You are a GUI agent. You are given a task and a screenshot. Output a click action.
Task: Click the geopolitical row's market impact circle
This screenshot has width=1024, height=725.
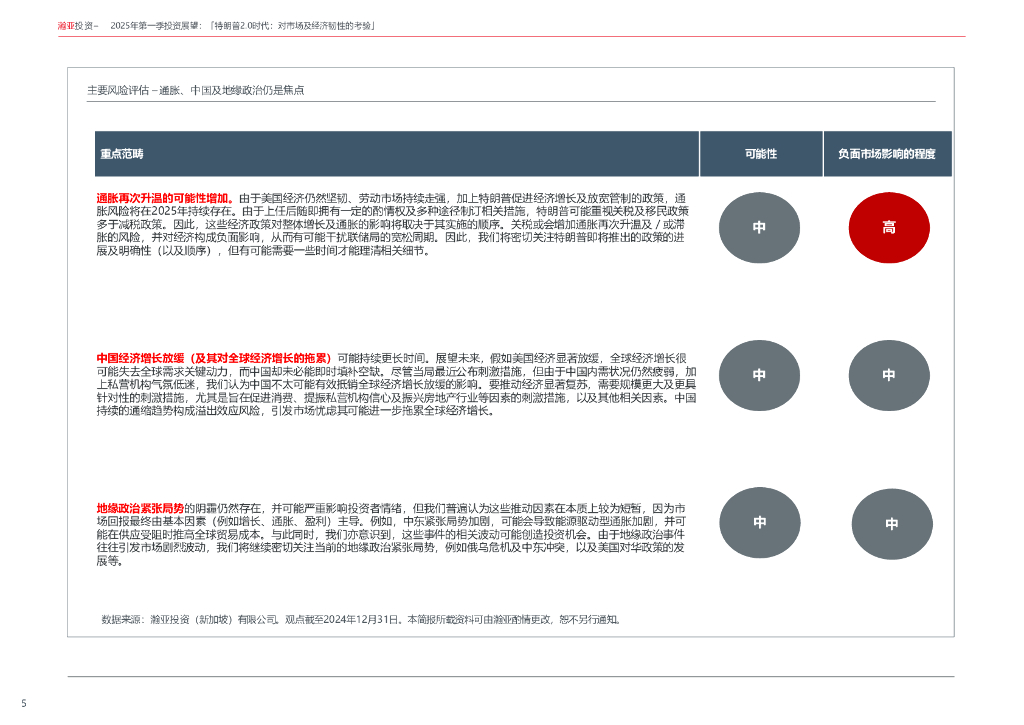coord(891,524)
